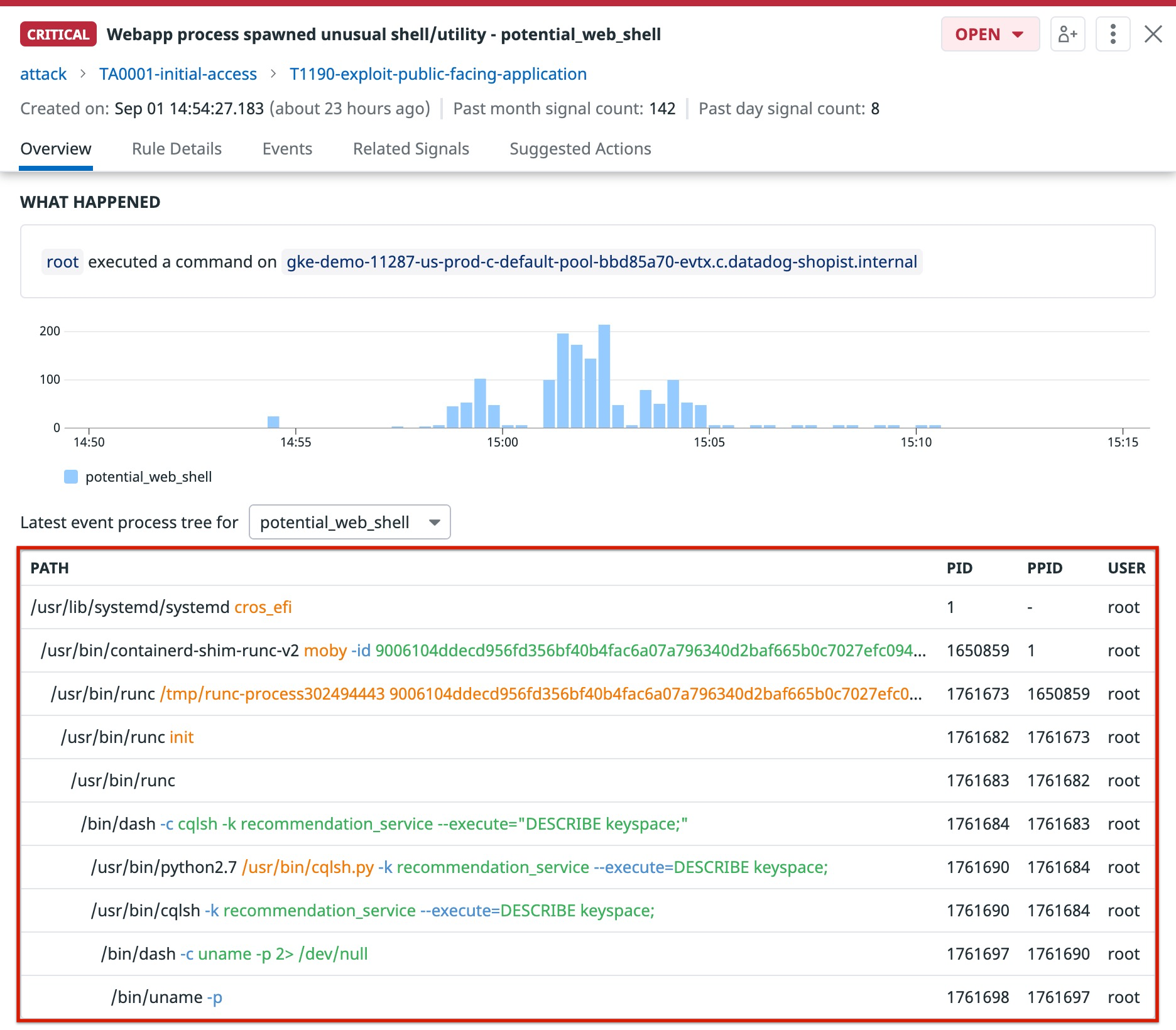
Task: Select the Overview tab
Action: (x=56, y=149)
